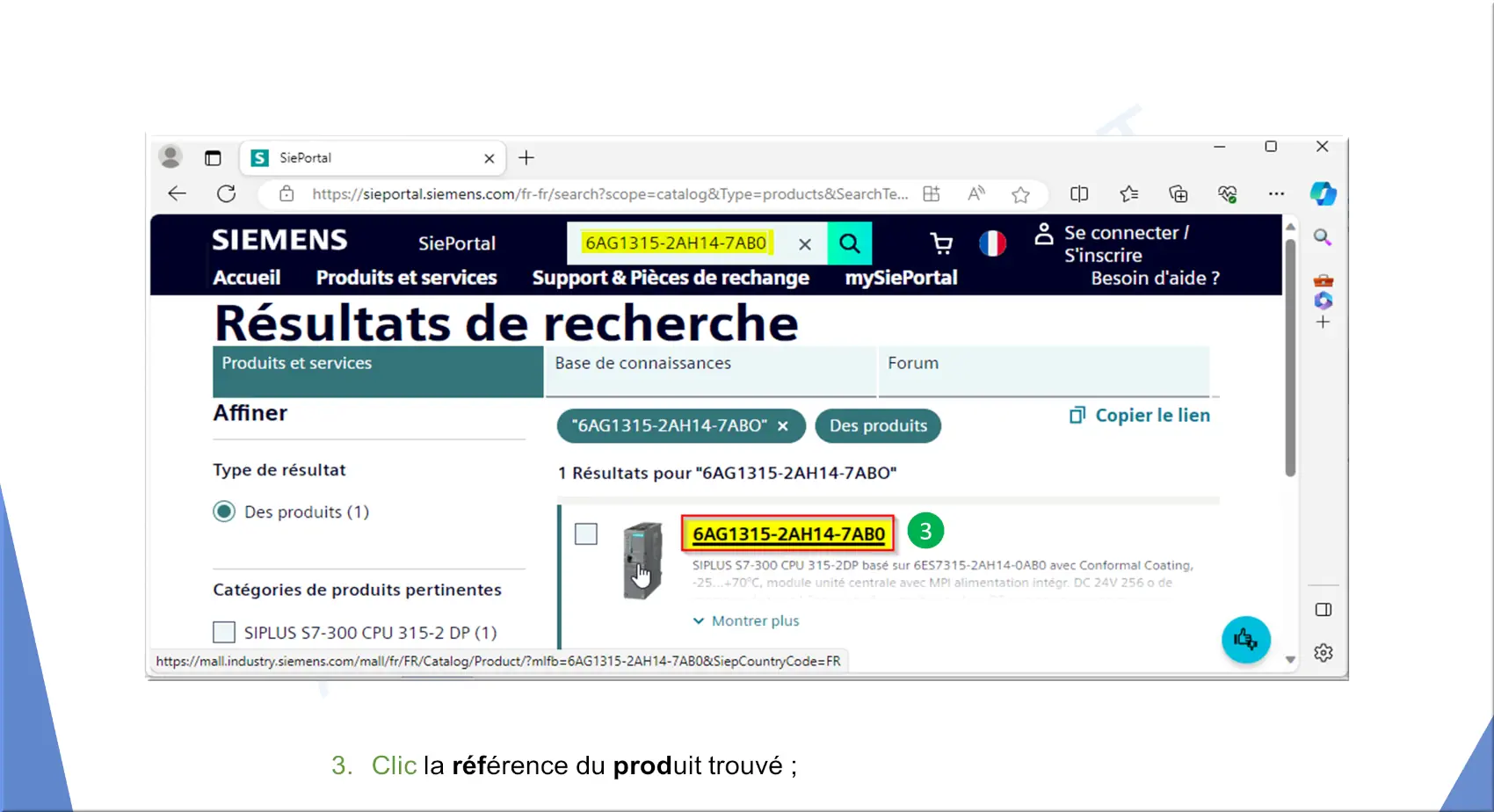
Task: Open the tab actions menu icon
Action: pos(213,158)
